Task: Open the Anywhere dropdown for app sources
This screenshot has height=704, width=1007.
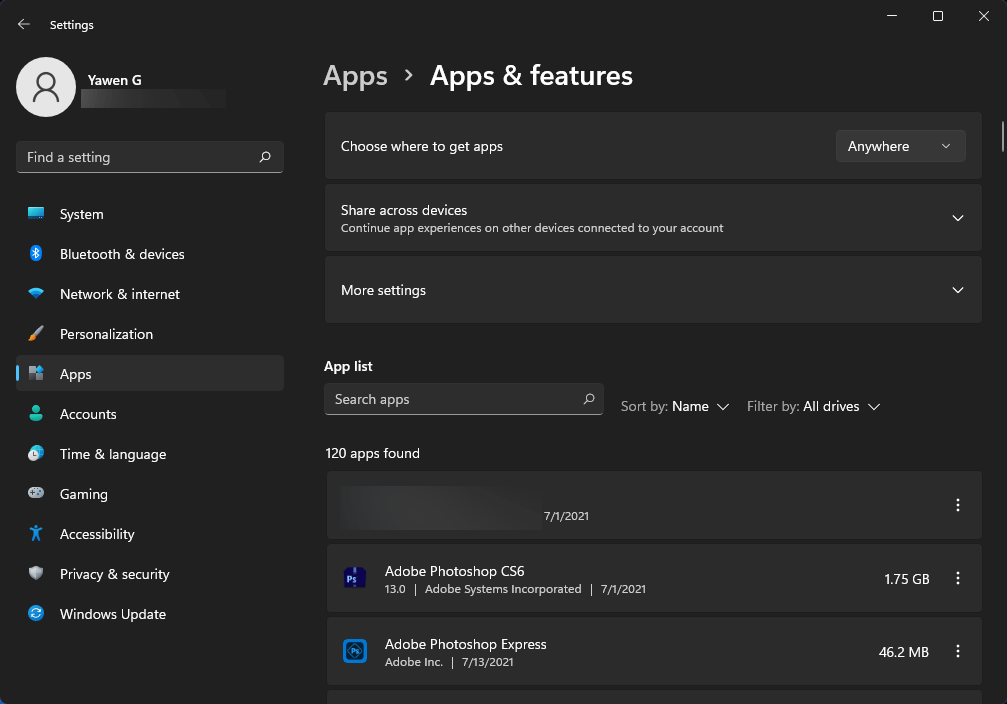Action: [900, 146]
